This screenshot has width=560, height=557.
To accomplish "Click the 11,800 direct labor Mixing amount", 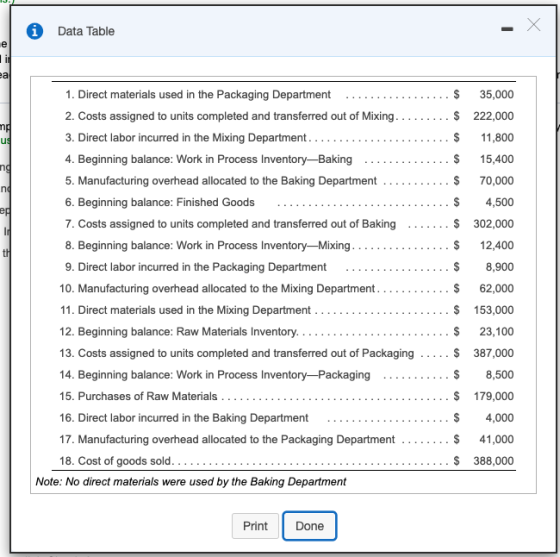I will coord(497,137).
